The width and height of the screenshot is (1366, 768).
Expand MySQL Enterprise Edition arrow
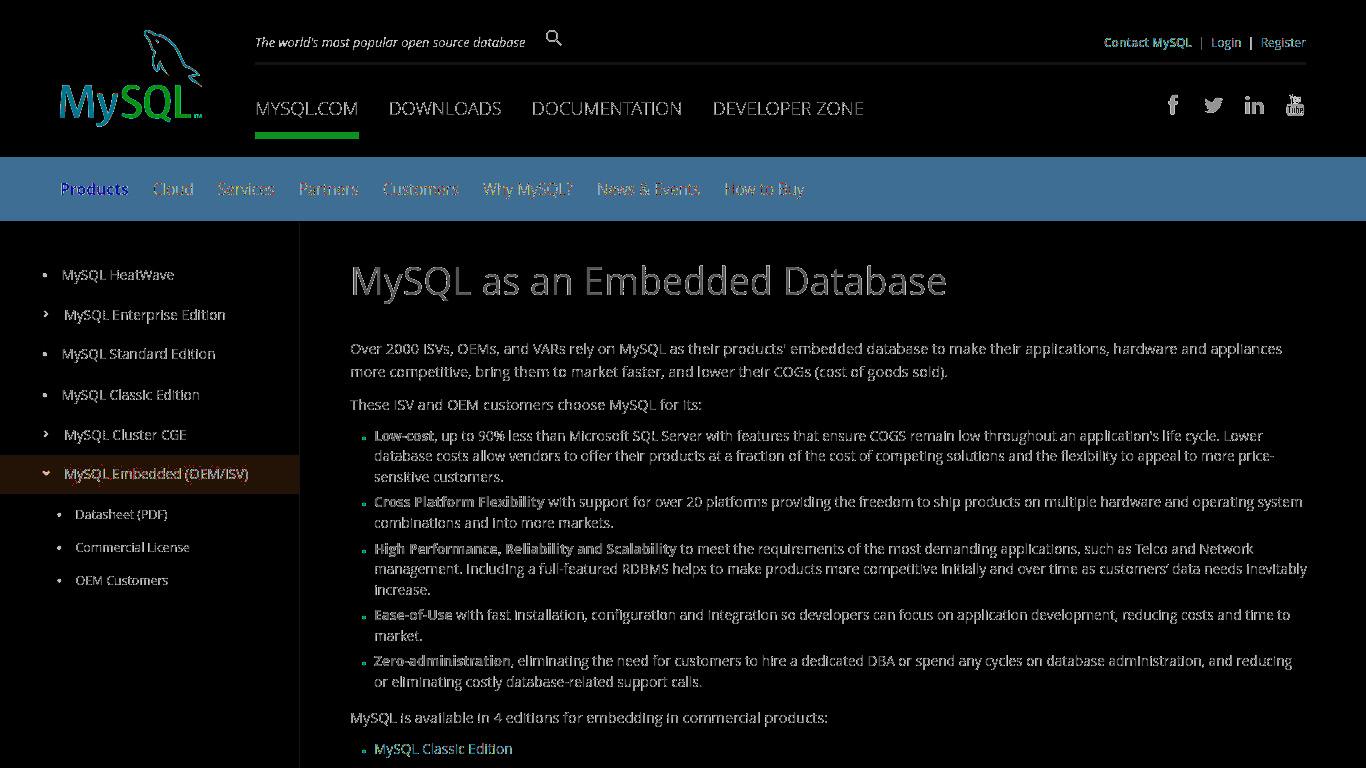point(46,314)
